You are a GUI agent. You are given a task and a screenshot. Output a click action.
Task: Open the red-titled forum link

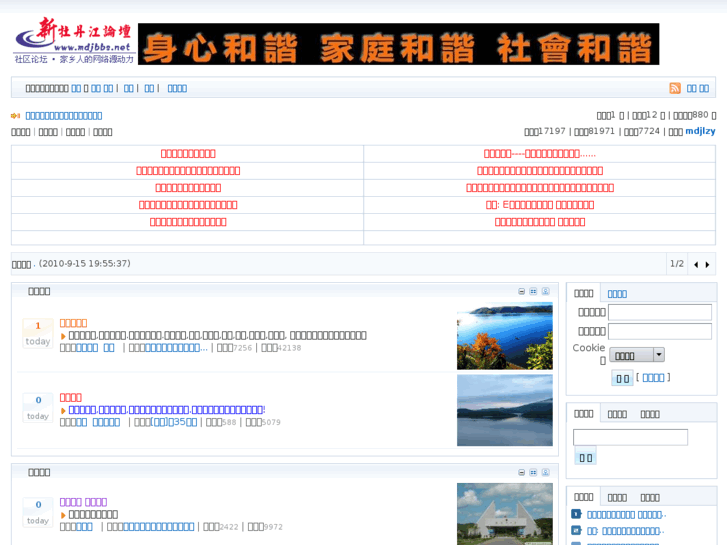70,398
